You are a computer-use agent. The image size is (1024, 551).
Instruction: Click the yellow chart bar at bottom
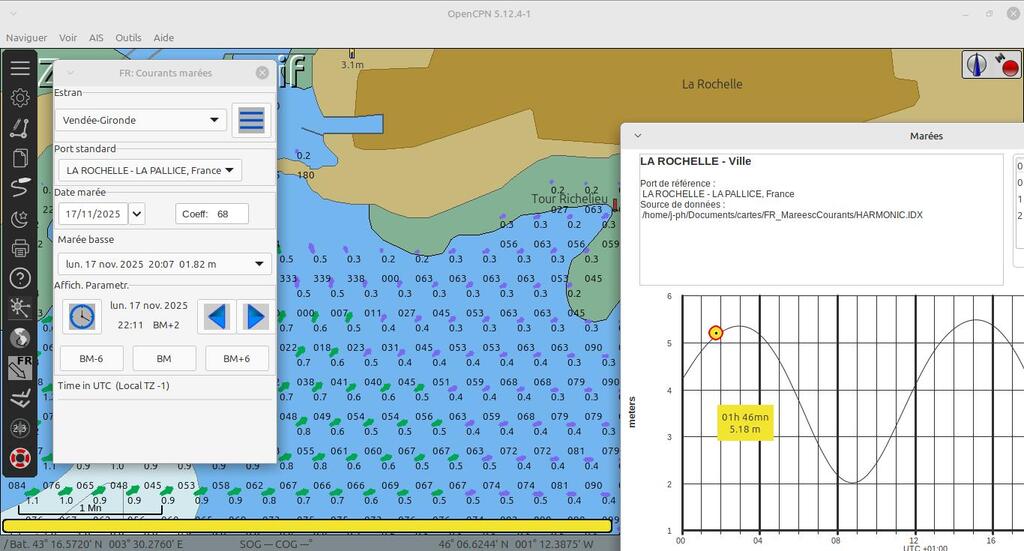click(x=307, y=526)
